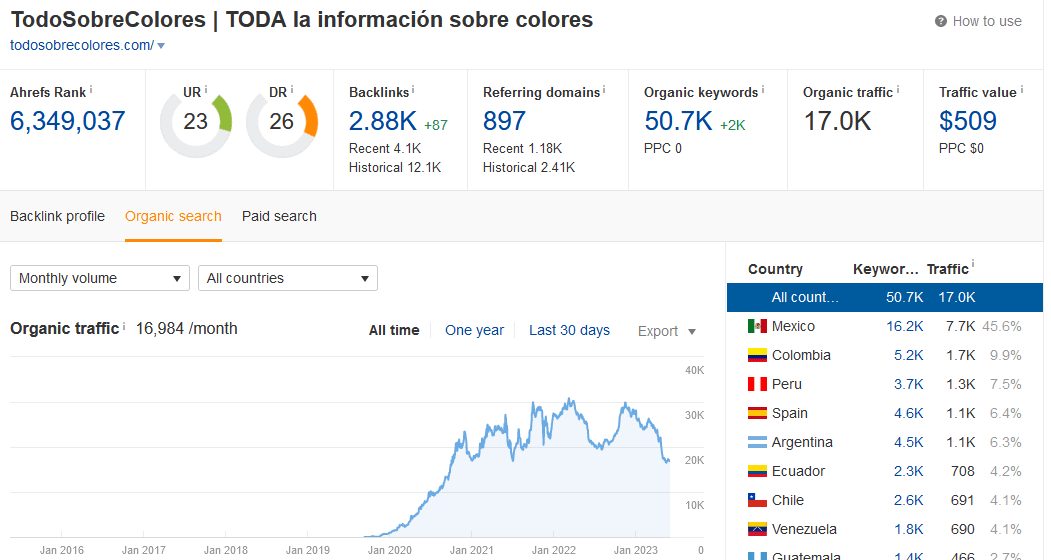Open the Ahrefs Rank value 6,349,037

(68, 121)
